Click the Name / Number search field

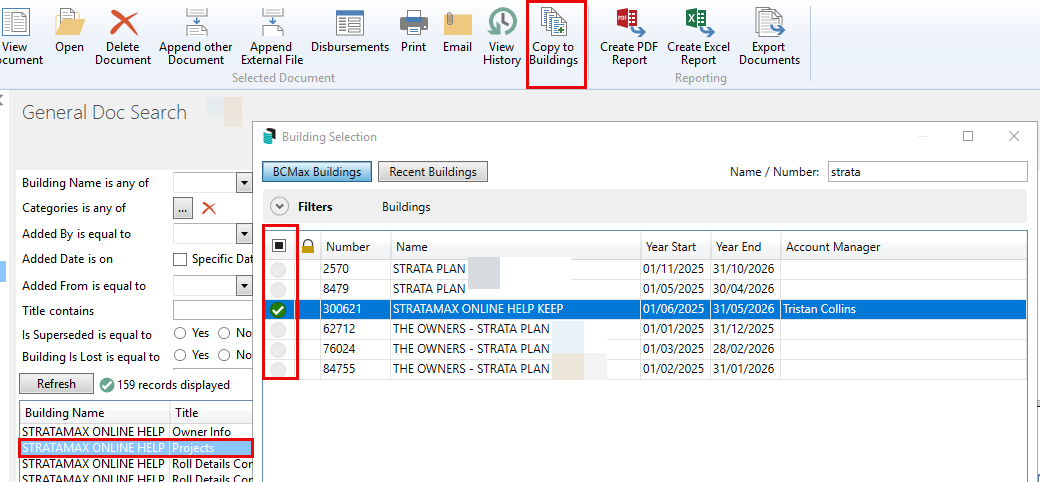[x=927, y=172]
